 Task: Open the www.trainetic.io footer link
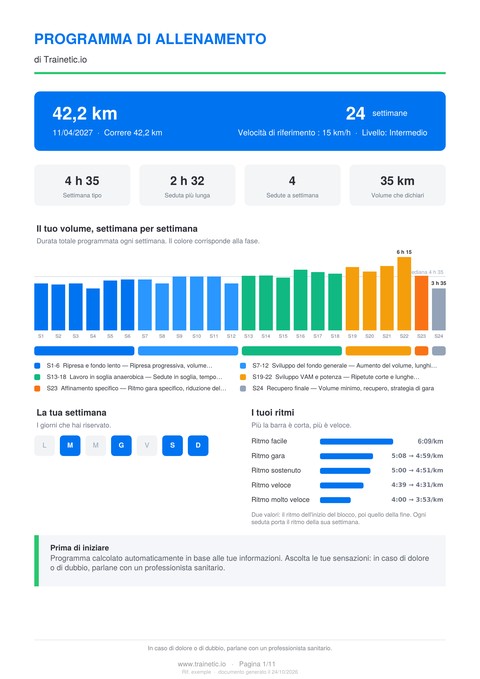pos(202,664)
